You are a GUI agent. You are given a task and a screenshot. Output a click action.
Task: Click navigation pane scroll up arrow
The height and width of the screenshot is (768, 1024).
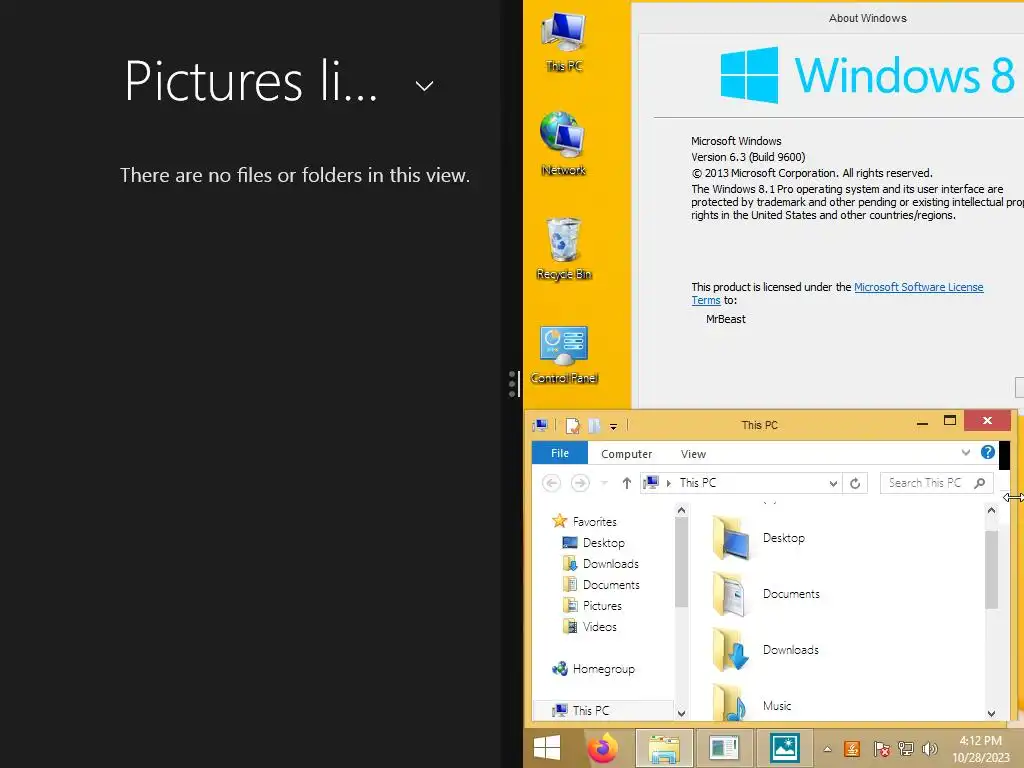click(x=682, y=511)
